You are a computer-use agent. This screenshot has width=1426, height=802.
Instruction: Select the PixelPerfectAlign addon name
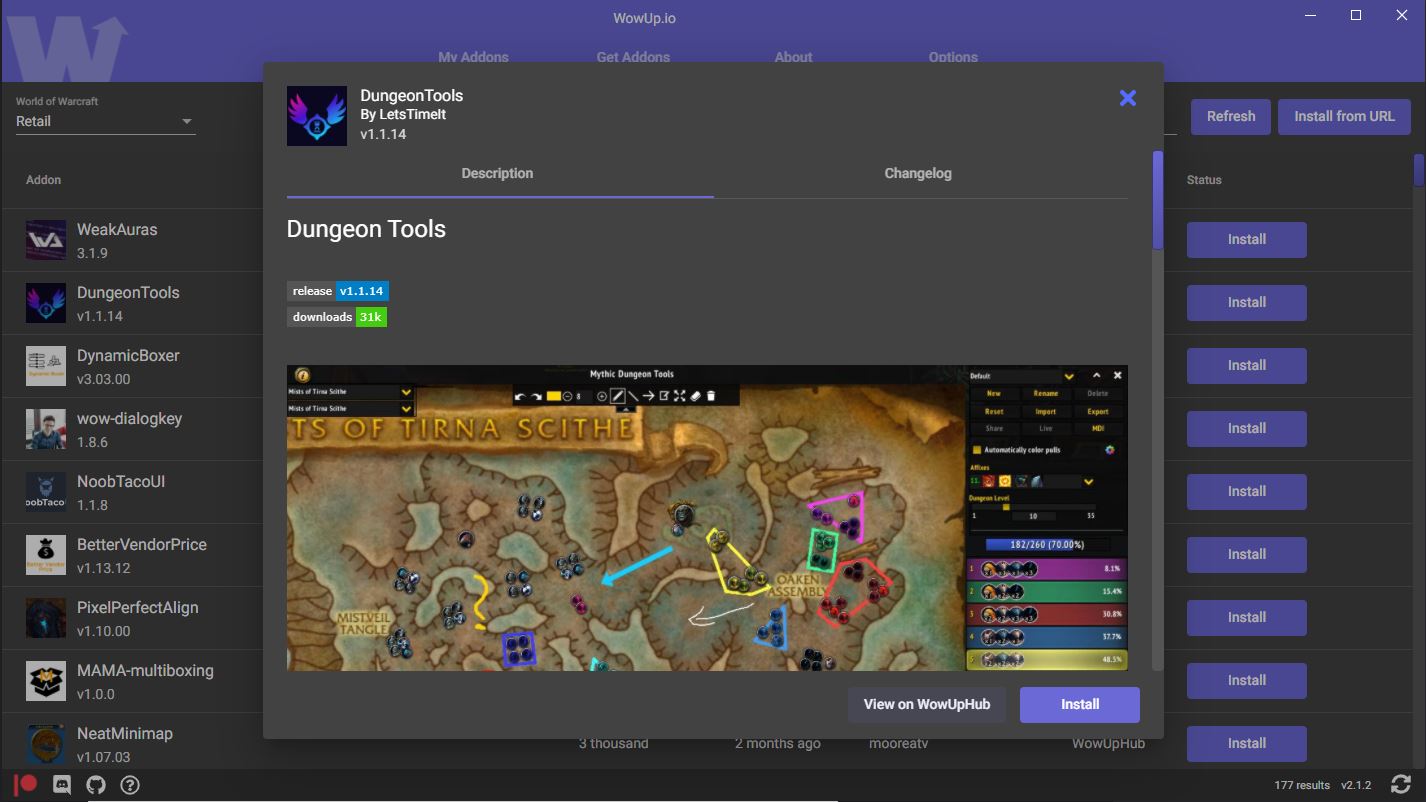(x=138, y=607)
